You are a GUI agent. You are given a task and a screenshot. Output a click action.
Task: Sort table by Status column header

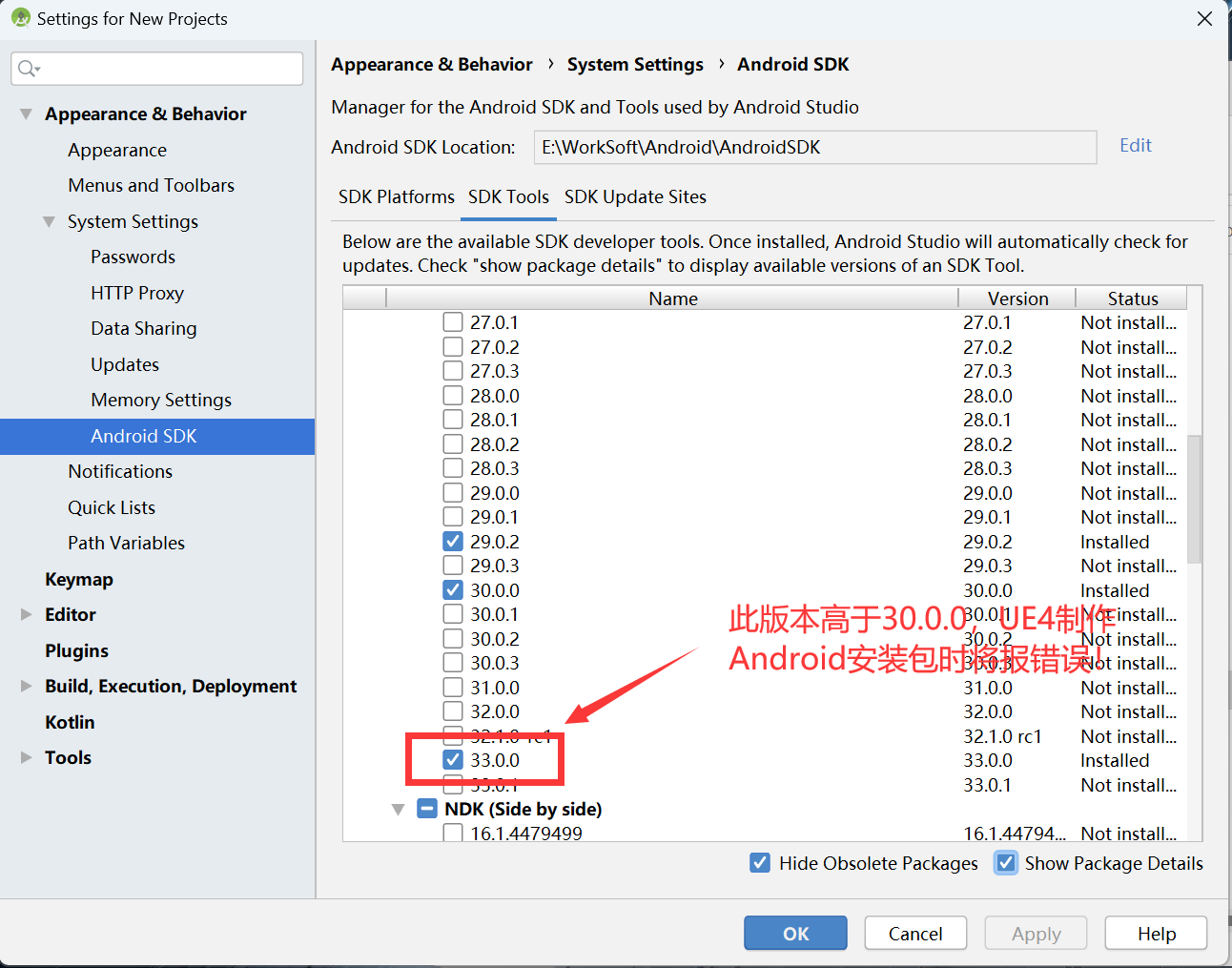point(1132,299)
